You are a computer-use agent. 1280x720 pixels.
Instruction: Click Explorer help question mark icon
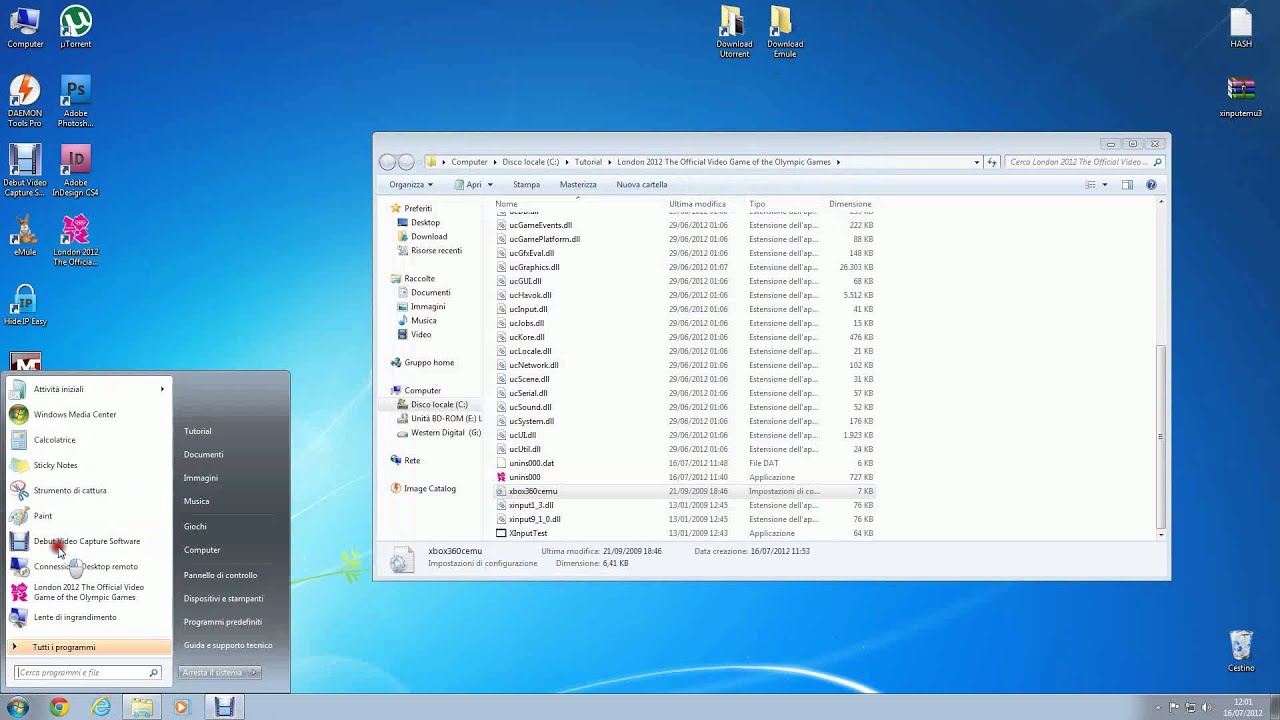pos(1151,185)
